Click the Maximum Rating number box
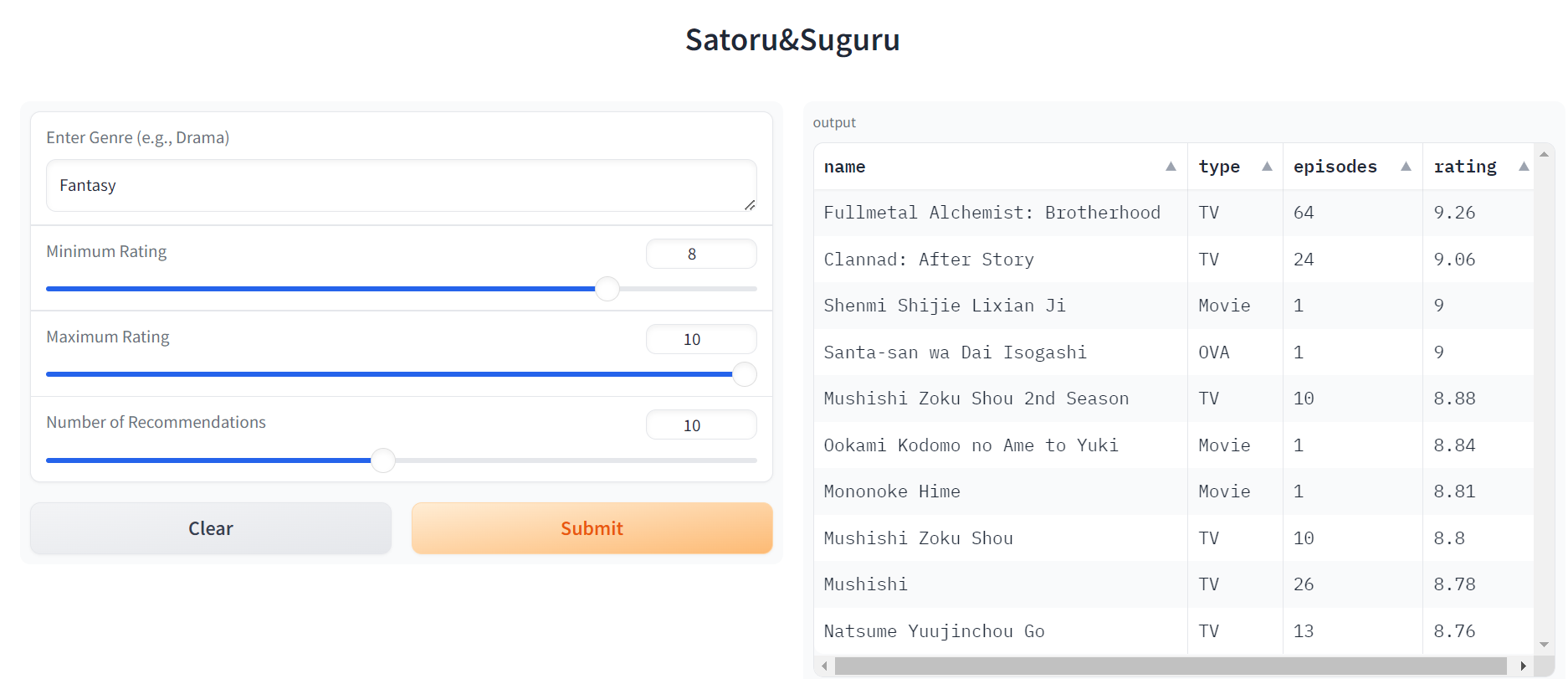This screenshot has height=679, width=1568. point(700,340)
